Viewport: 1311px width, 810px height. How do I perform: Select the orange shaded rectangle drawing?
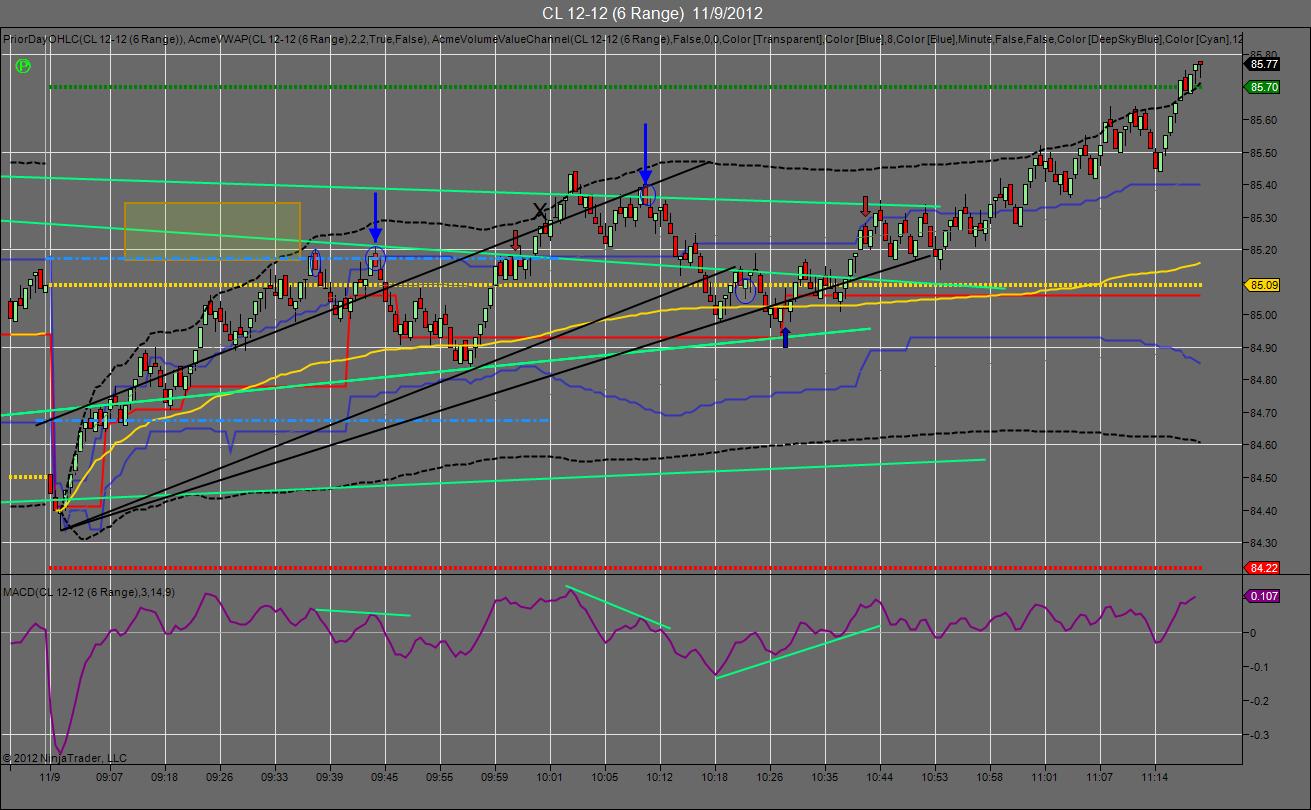tap(212, 230)
